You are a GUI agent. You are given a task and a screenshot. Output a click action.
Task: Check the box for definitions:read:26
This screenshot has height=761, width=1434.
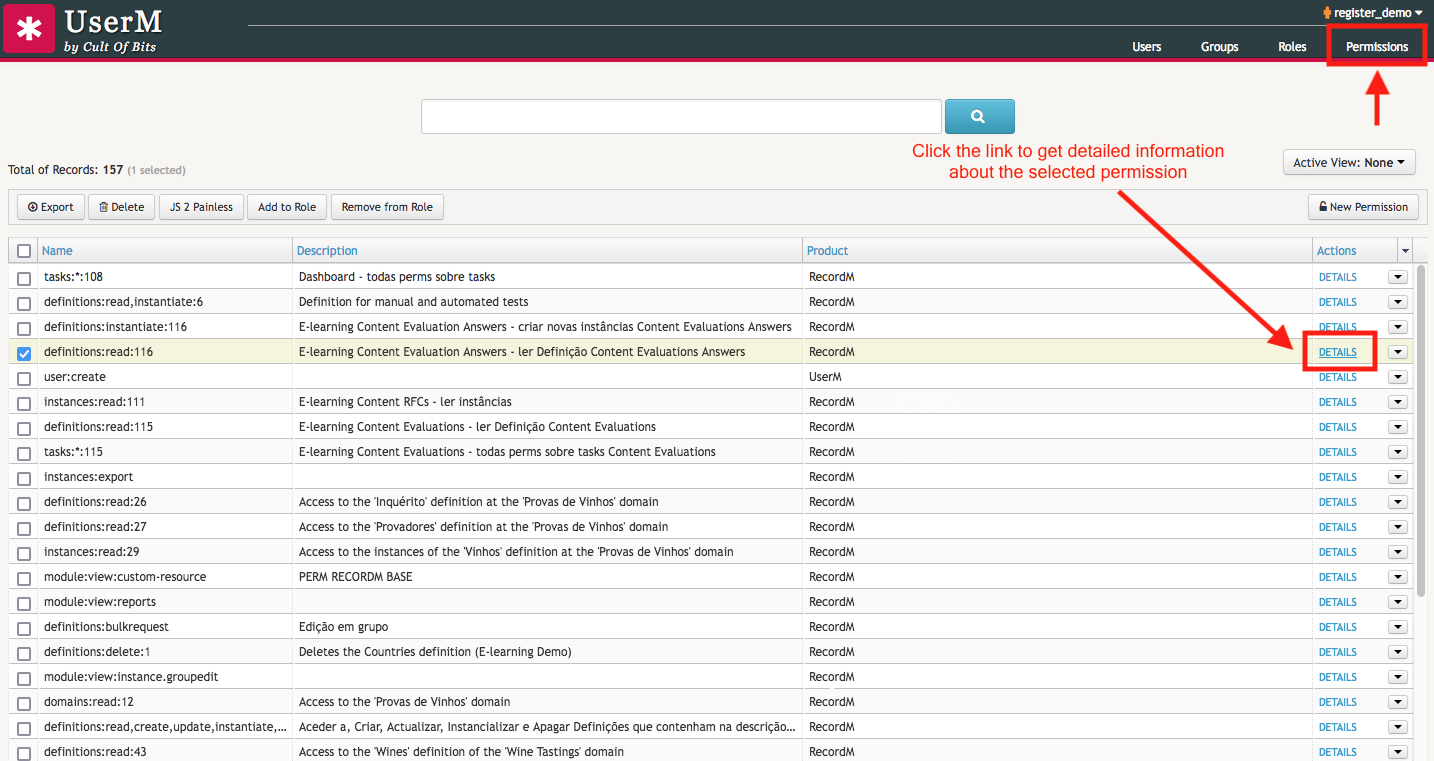click(24, 503)
